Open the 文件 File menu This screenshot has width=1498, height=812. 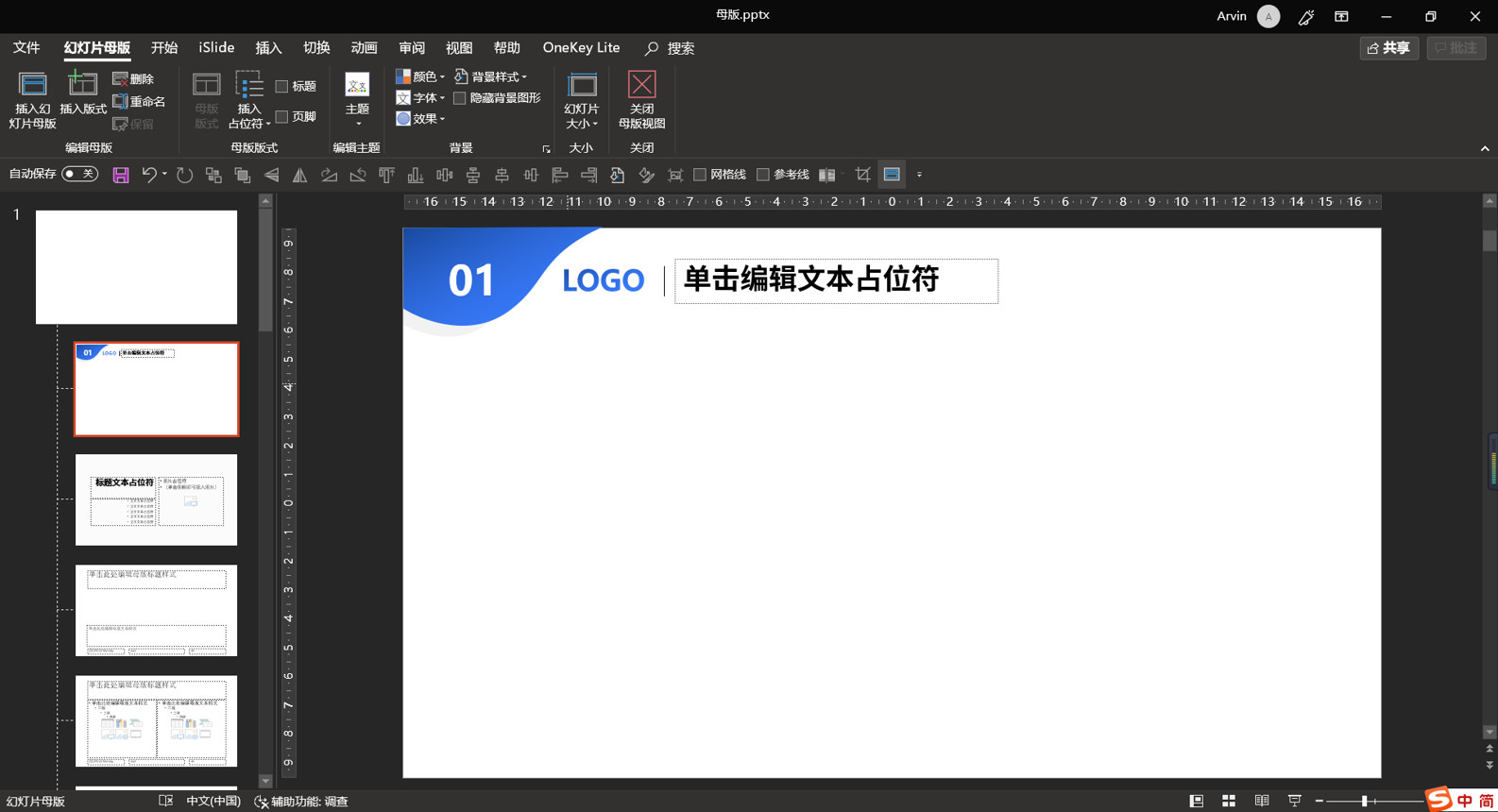click(x=26, y=48)
